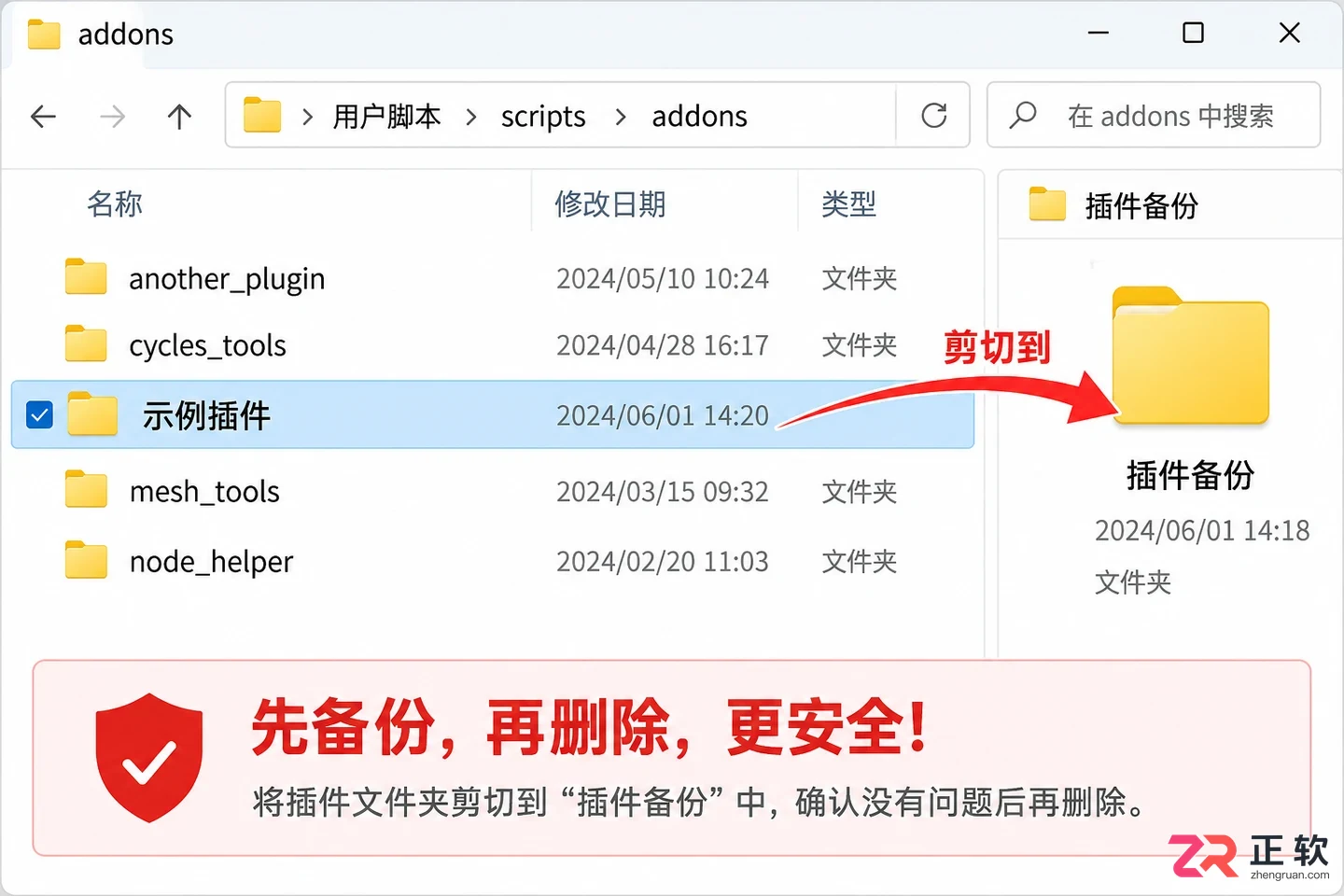
Task: Minimize the addons window
Action: pos(1099,33)
